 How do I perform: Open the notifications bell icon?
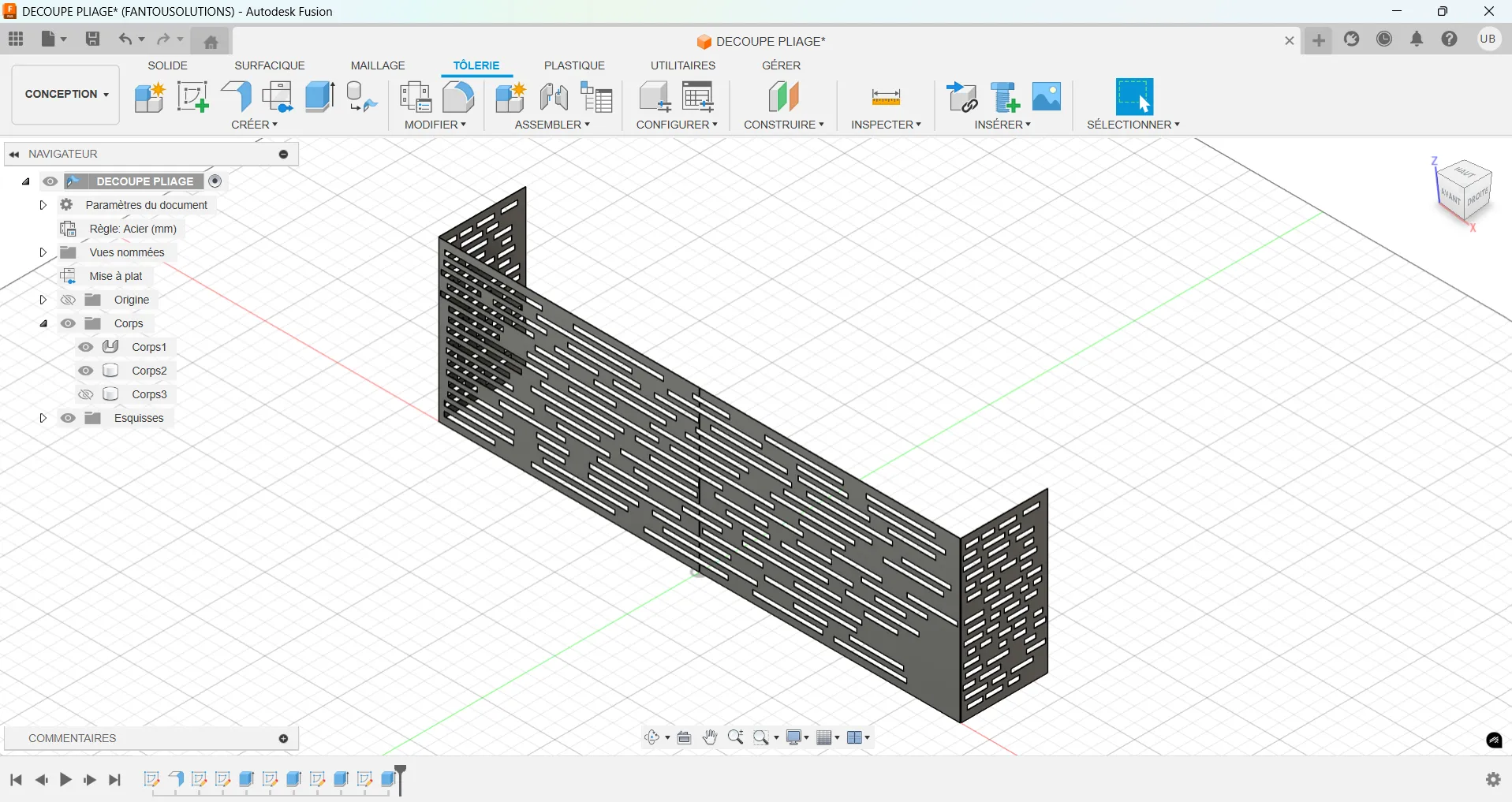pyautogui.click(x=1417, y=39)
